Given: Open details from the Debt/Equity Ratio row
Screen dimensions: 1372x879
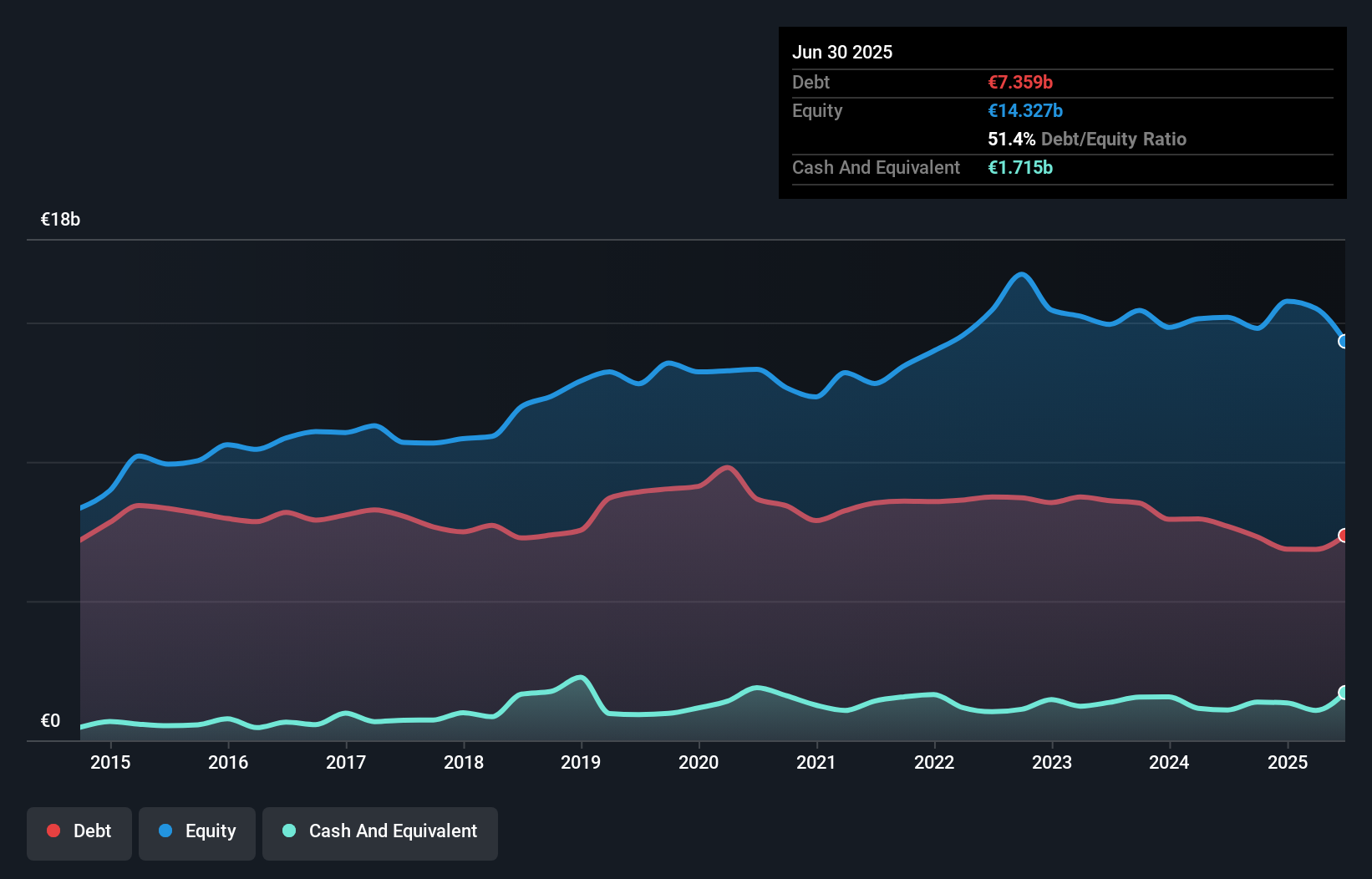Looking at the screenshot, I should click(x=1086, y=139).
